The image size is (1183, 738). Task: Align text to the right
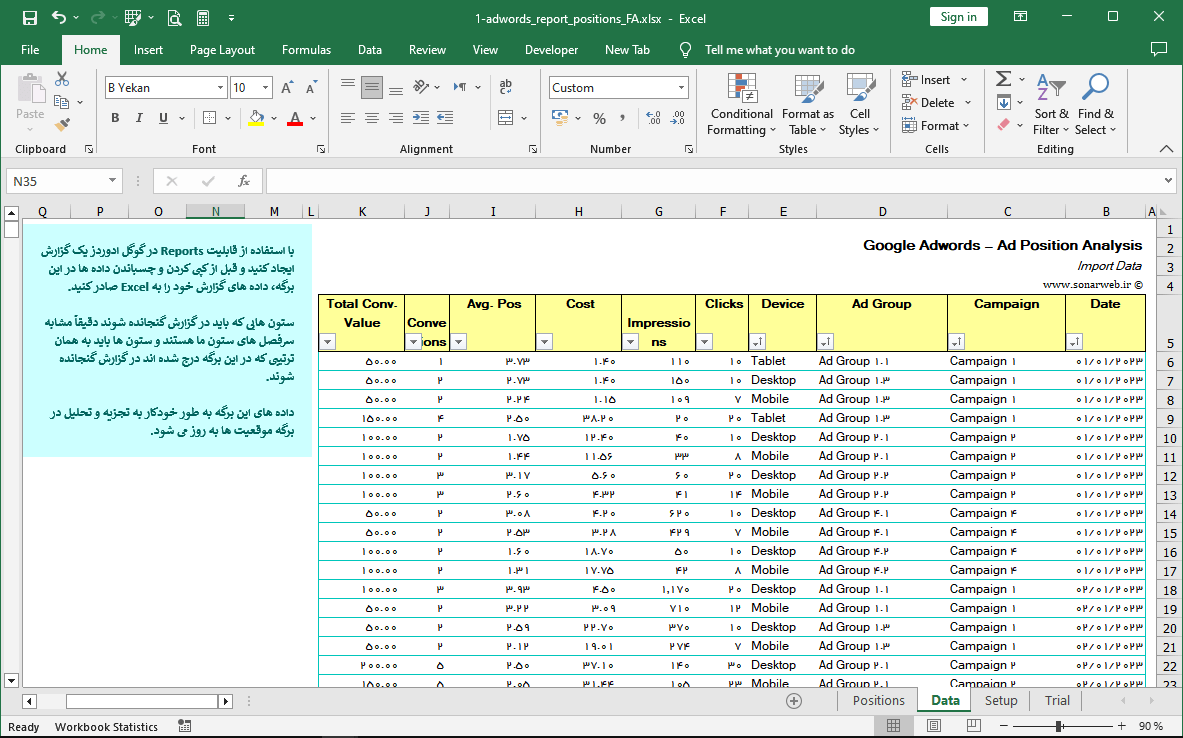(395, 118)
